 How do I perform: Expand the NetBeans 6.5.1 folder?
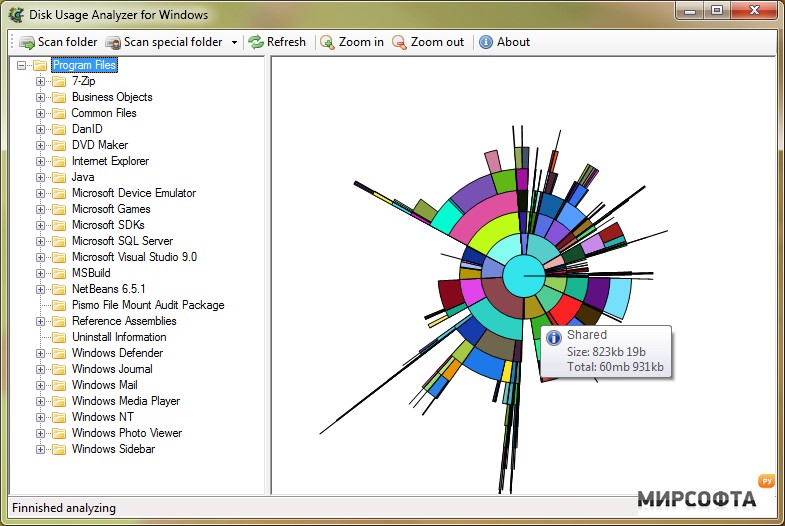41,289
